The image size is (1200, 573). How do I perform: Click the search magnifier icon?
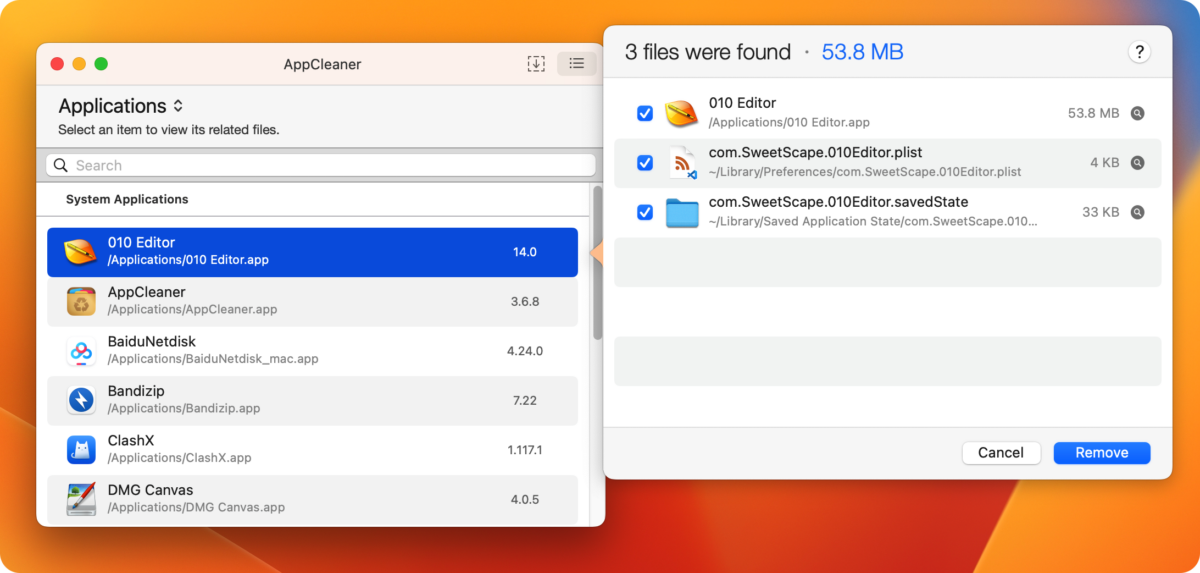[x=61, y=166]
